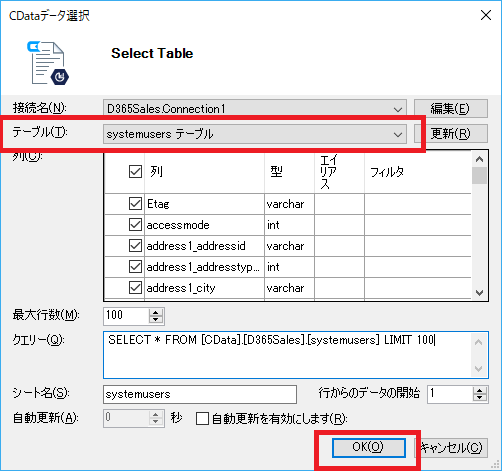Click the starting row field showing 1
The image size is (502, 472).
[450, 394]
